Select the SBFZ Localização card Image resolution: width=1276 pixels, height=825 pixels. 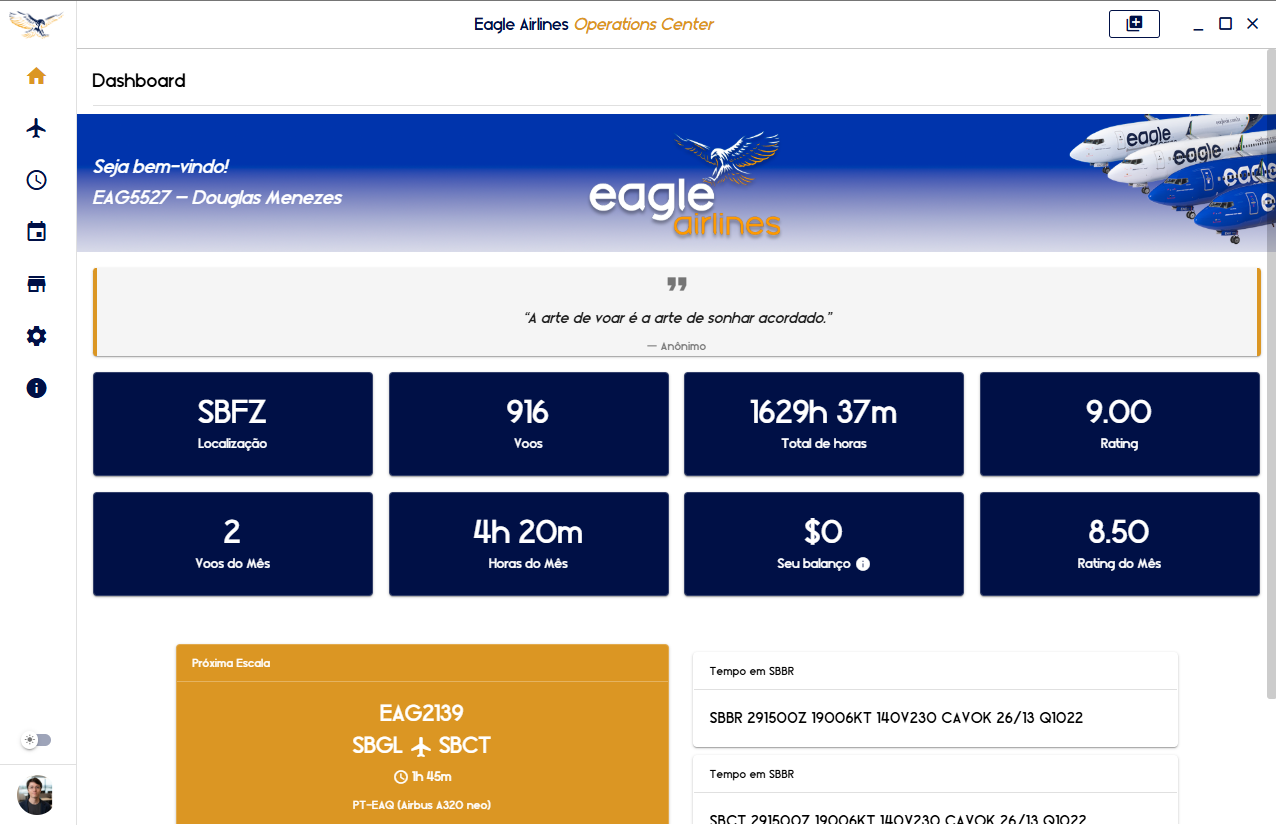[x=232, y=424]
